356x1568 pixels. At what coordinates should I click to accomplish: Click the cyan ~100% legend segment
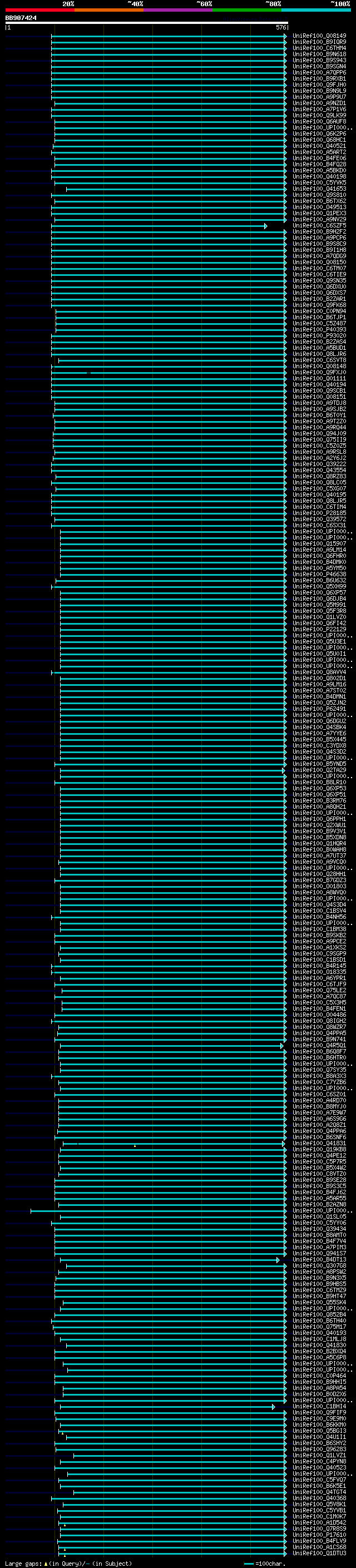pos(316,10)
